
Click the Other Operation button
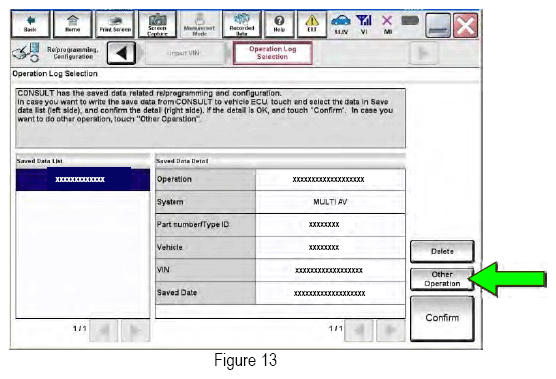[442, 279]
